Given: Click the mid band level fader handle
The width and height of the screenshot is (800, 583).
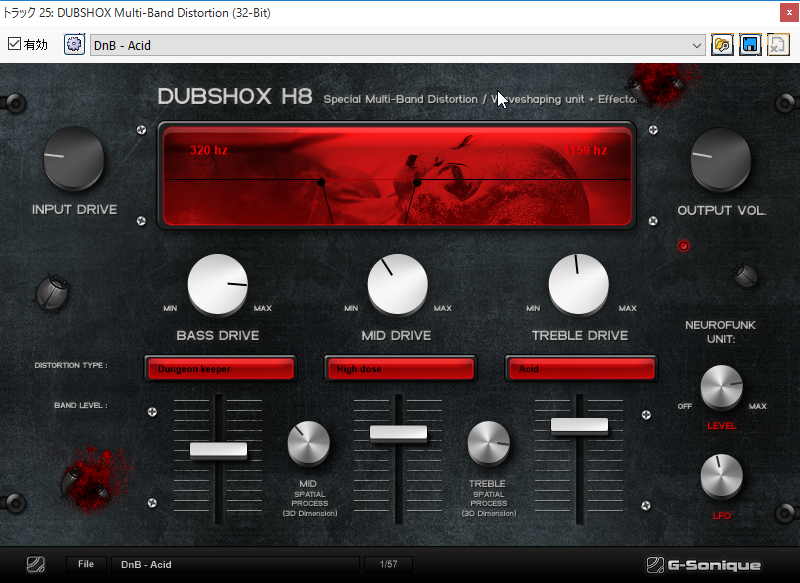Looking at the screenshot, I should [398, 433].
